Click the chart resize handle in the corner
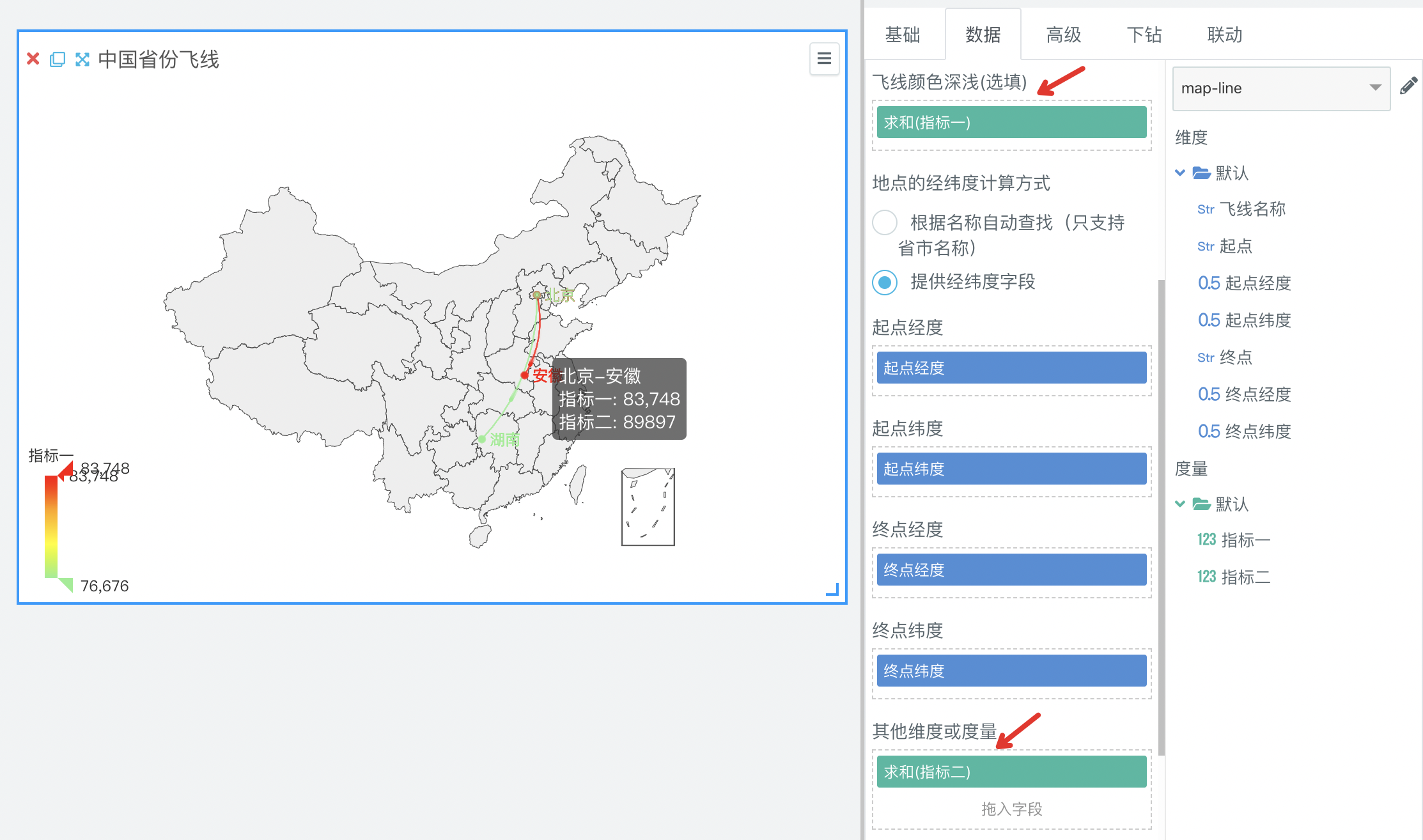 point(832,589)
